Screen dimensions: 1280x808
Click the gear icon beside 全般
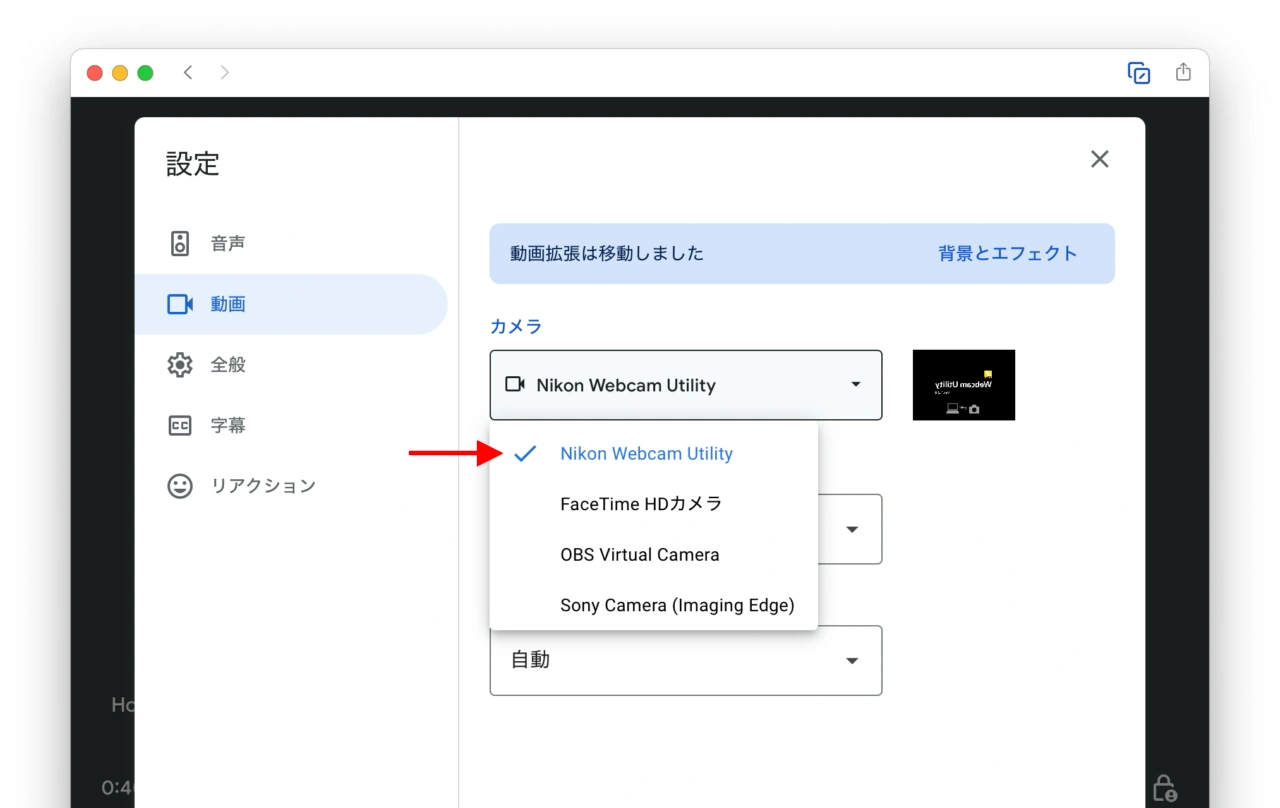[x=180, y=365]
